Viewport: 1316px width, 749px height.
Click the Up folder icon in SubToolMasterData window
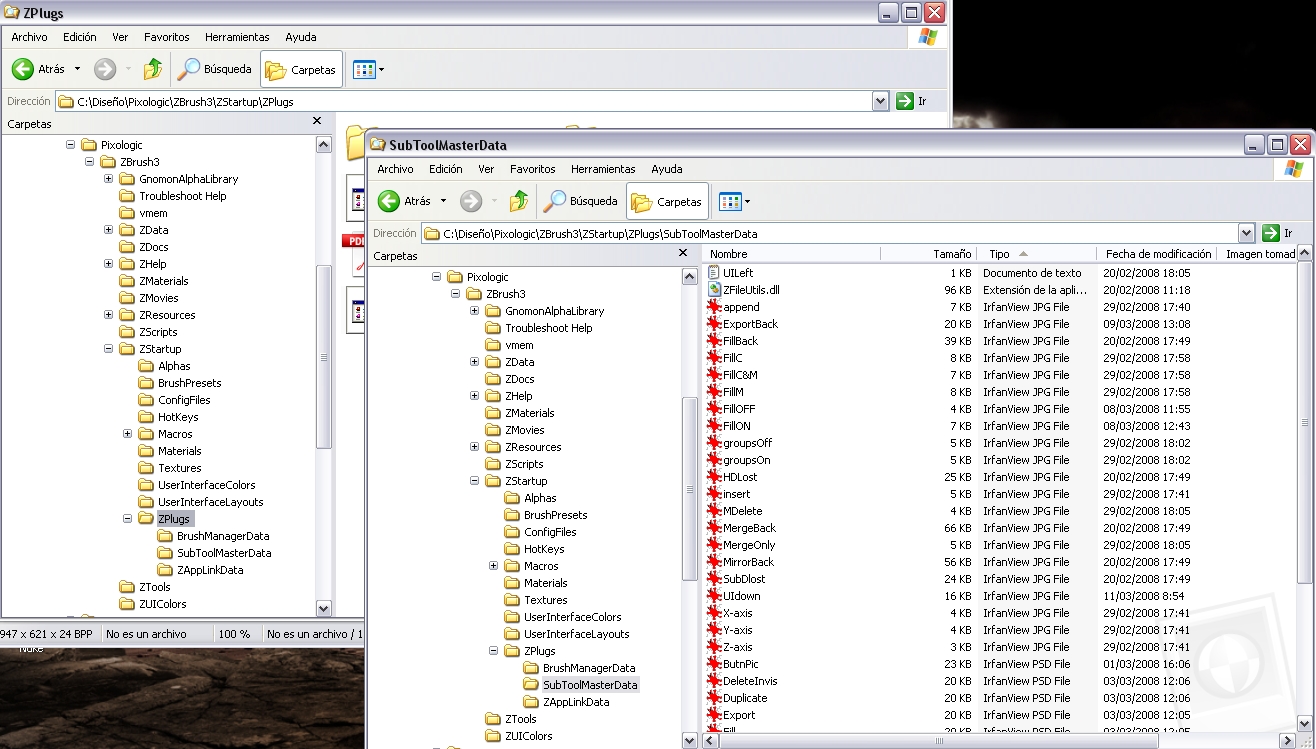click(x=518, y=201)
